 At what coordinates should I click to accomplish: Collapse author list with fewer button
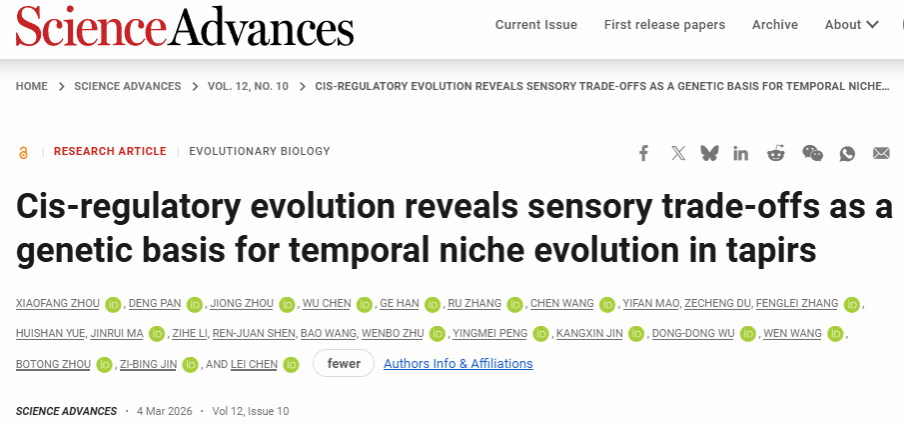343,363
